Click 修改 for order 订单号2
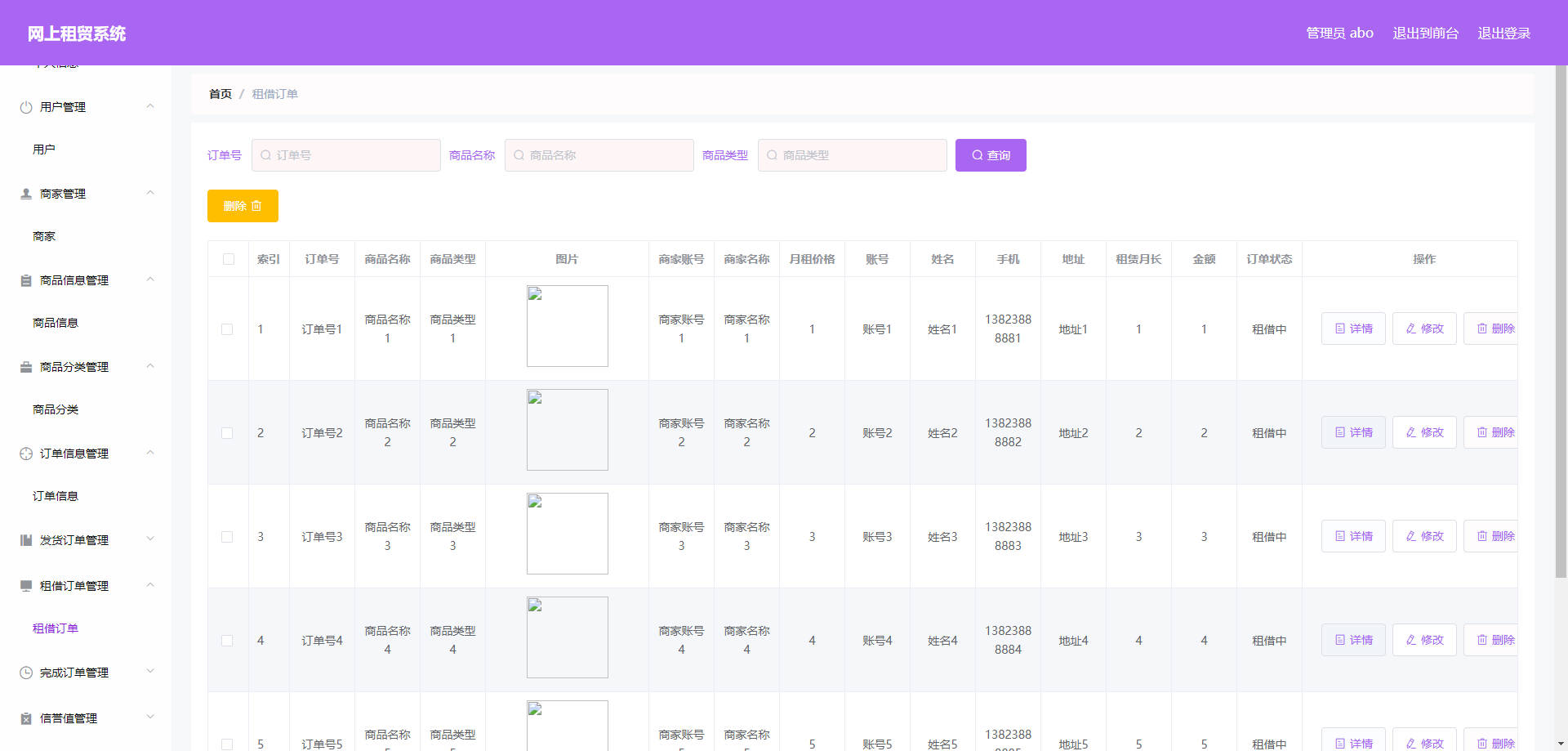This screenshot has width=1568, height=751. click(1424, 432)
